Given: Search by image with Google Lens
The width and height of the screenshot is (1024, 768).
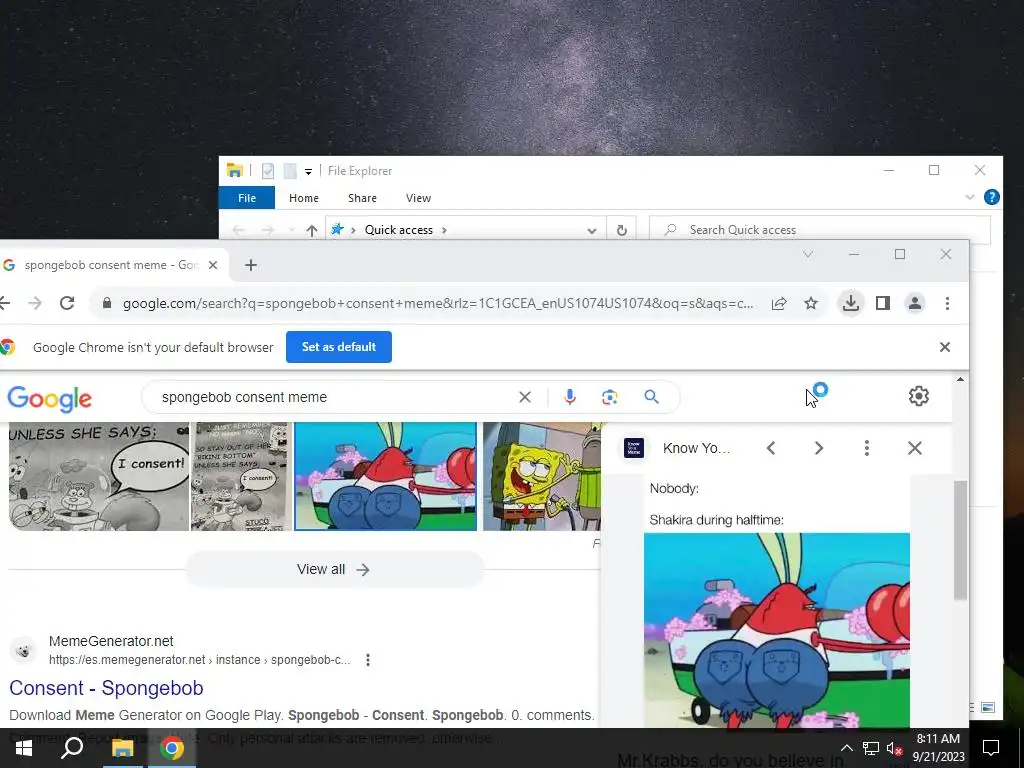Looking at the screenshot, I should coord(609,397).
